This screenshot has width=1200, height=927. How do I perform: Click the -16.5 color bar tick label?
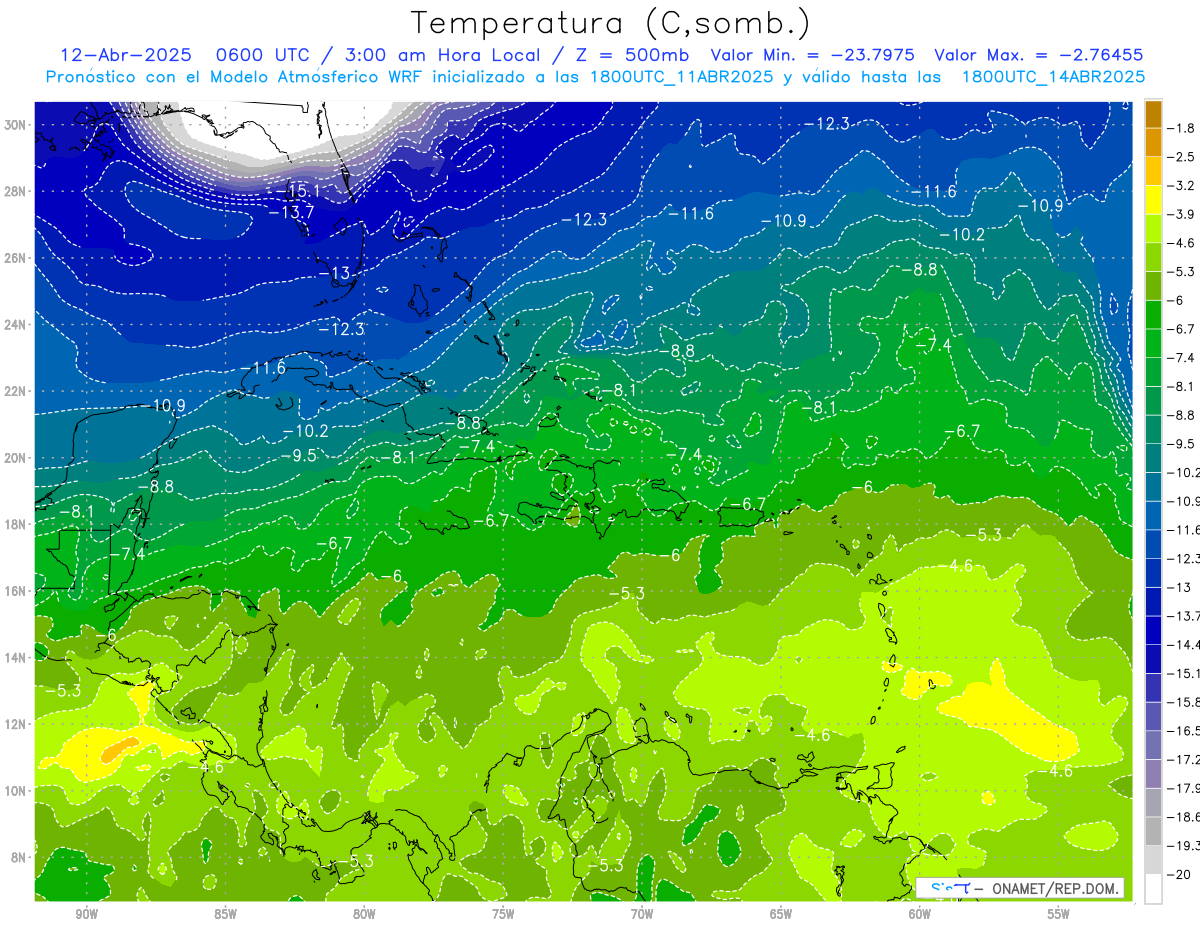pyautogui.click(x=1184, y=730)
